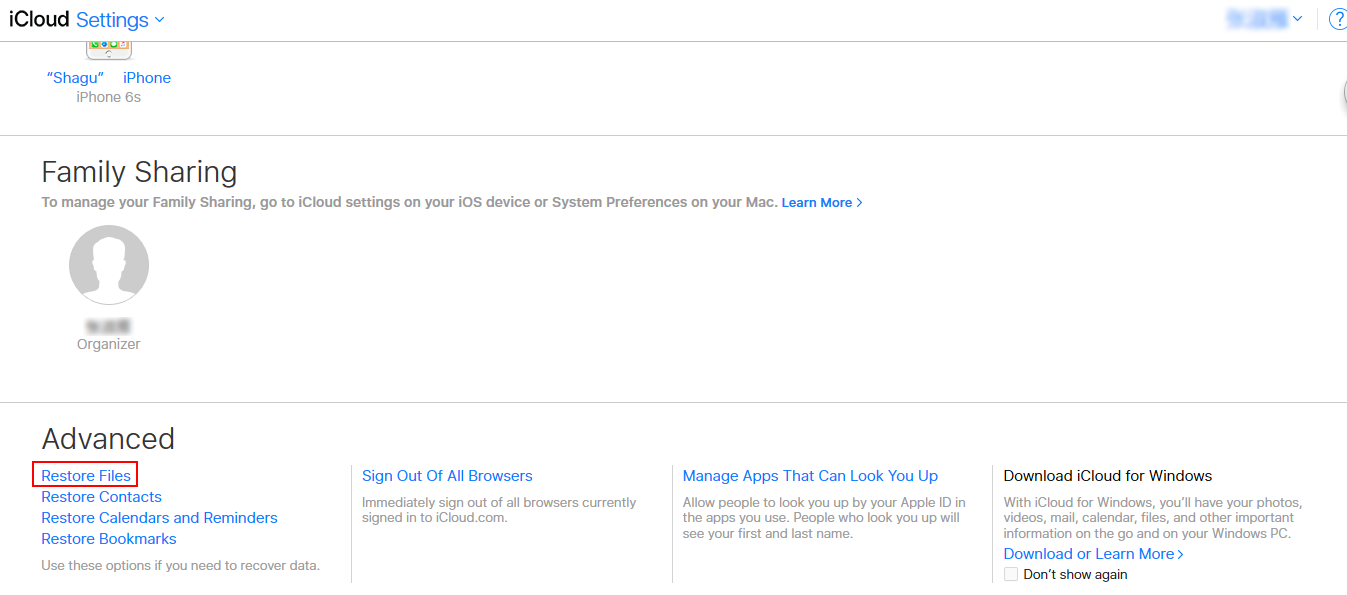Viewport: 1347px width, 595px height.
Task: Open Restore Calendars and Reminders
Action: (x=159, y=518)
